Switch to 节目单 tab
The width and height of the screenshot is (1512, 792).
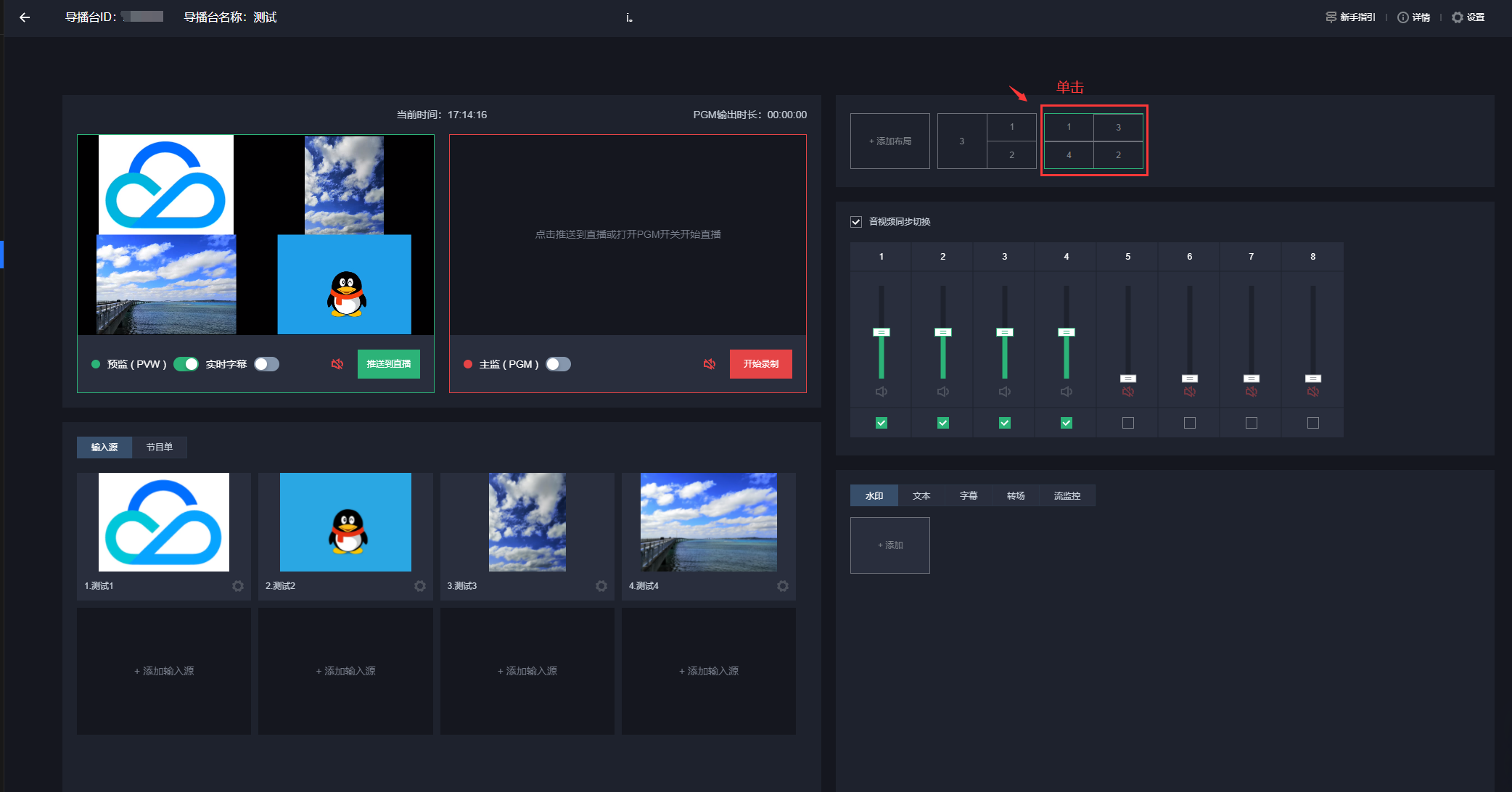click(159, 447)
